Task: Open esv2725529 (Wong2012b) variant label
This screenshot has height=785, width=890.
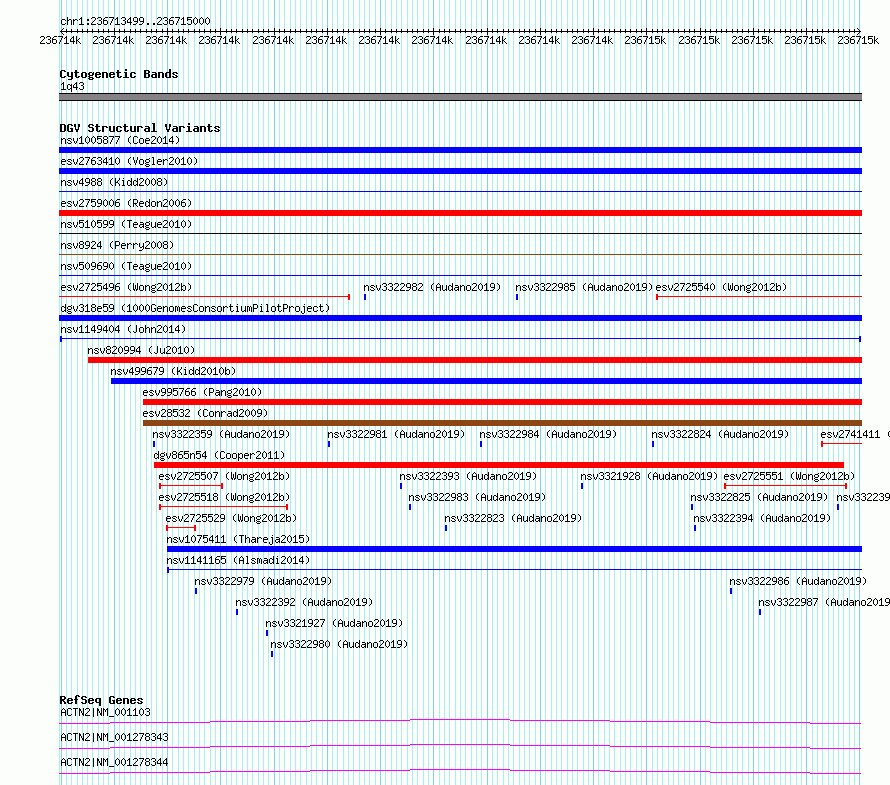Action: pos(231,518)
